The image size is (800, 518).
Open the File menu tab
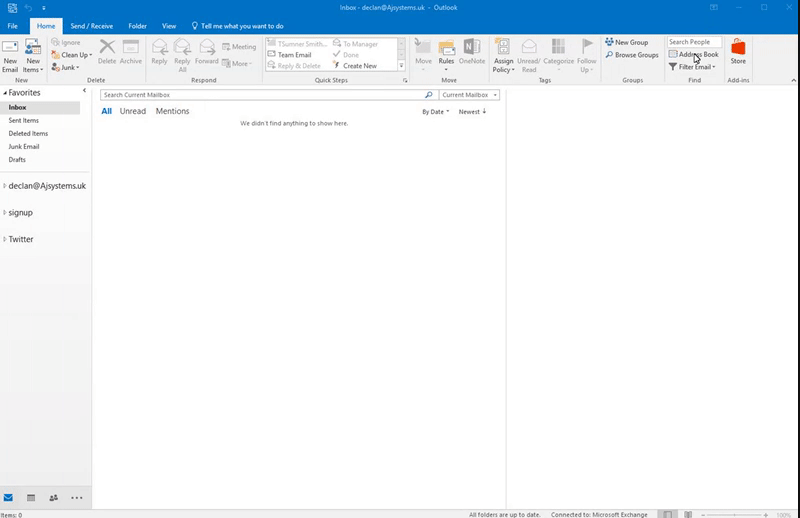pos(12,24)
